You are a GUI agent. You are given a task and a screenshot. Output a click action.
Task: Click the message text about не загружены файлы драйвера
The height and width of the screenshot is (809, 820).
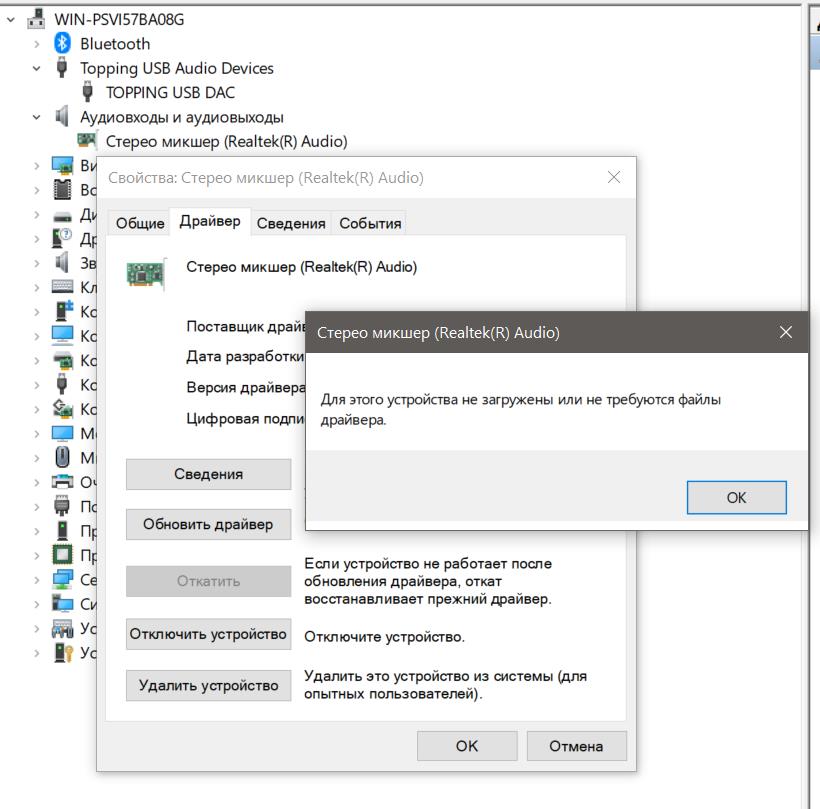[x=520, y=409]
